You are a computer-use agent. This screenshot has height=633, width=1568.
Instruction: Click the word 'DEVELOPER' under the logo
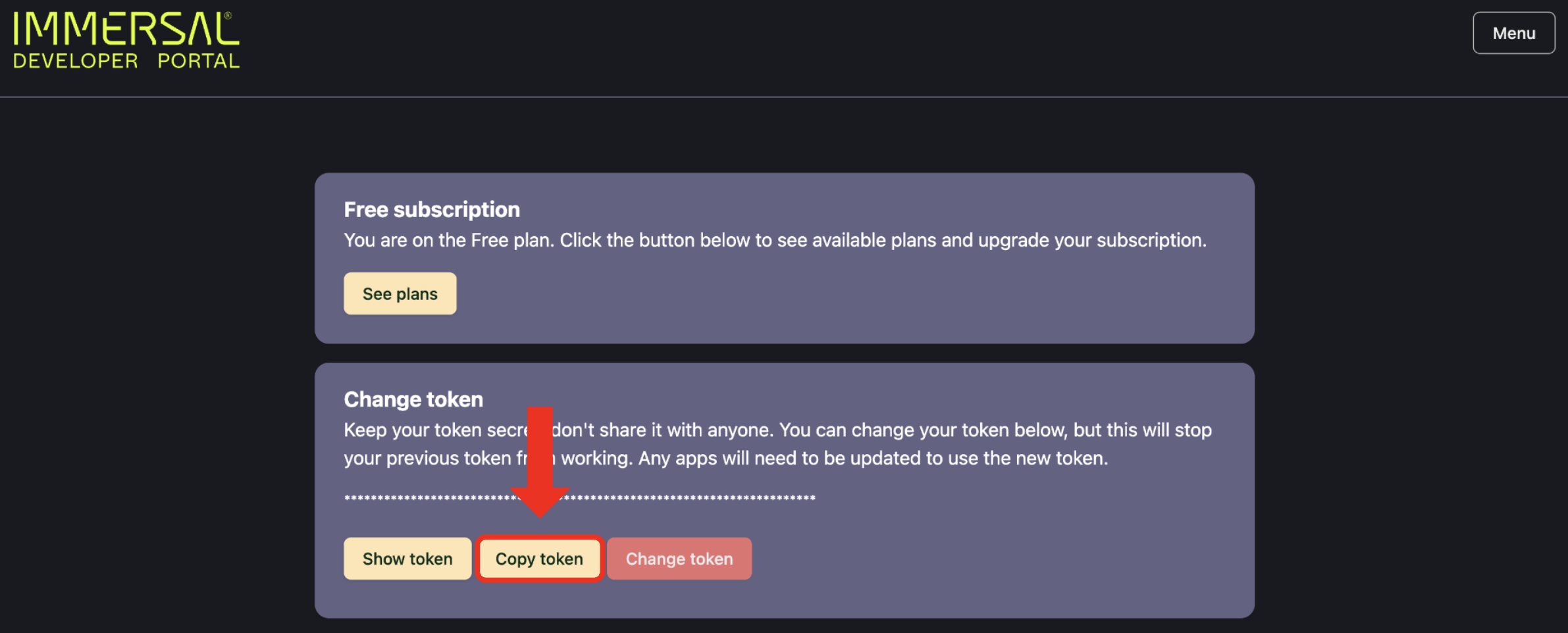click(76, 61)
